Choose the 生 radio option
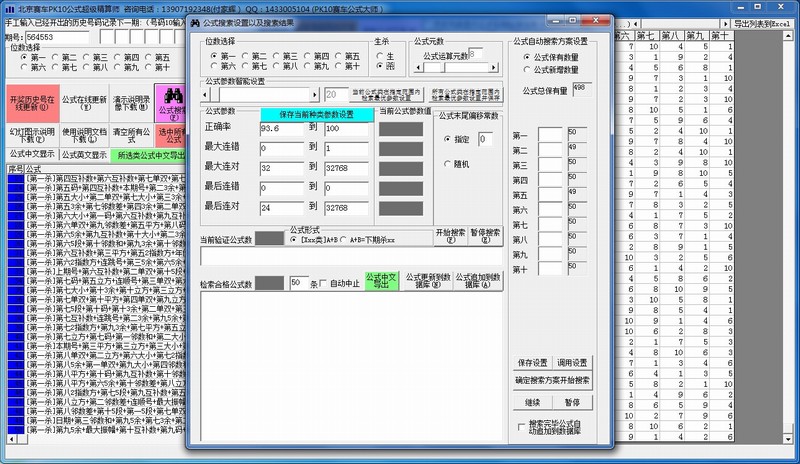This screenshot has width=800, height=464. click(x=380, y=56)
